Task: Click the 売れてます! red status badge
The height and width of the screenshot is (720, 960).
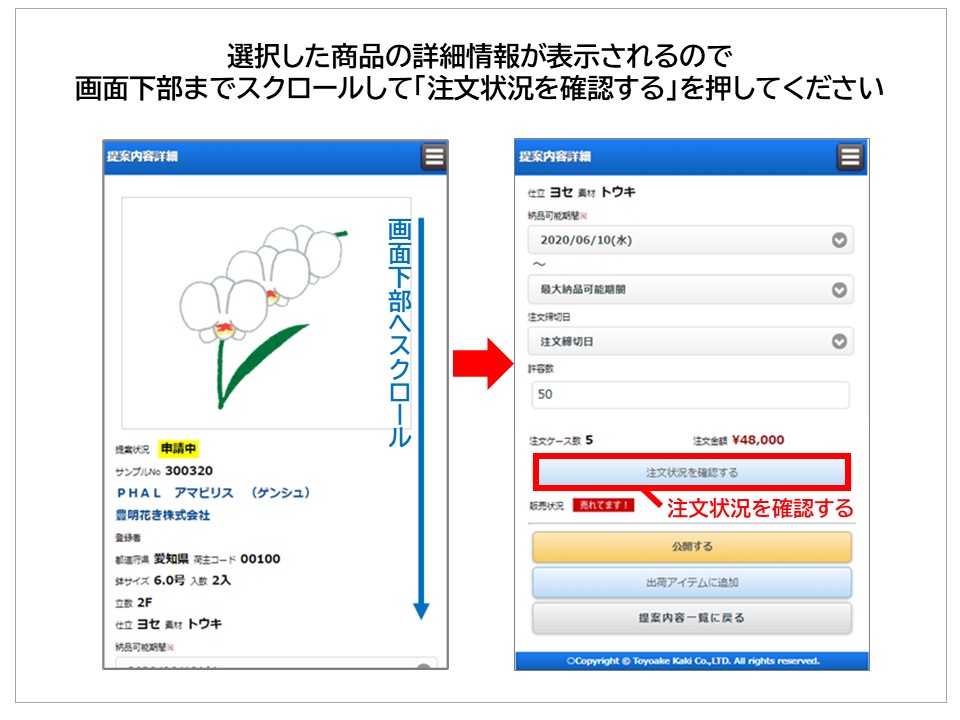Action: pyautogui.click(x=603, y=505)
